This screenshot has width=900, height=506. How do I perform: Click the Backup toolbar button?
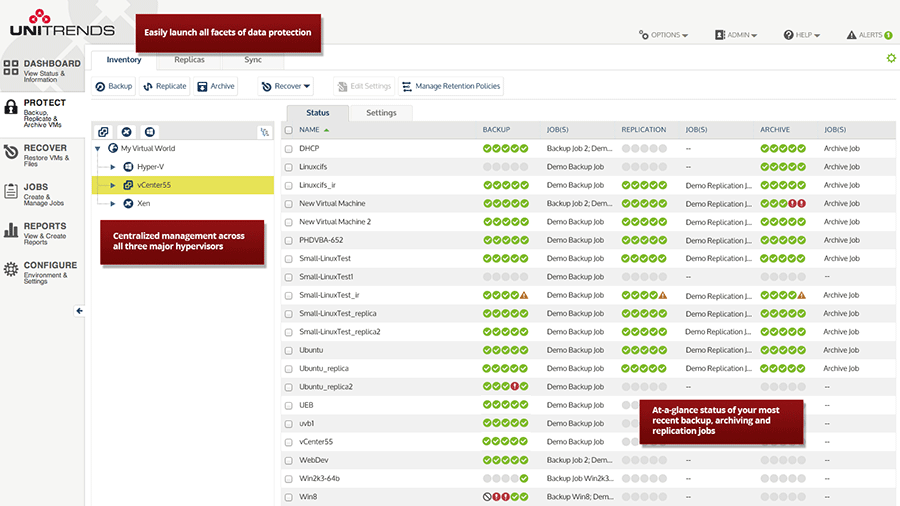[x=114, y=86]
